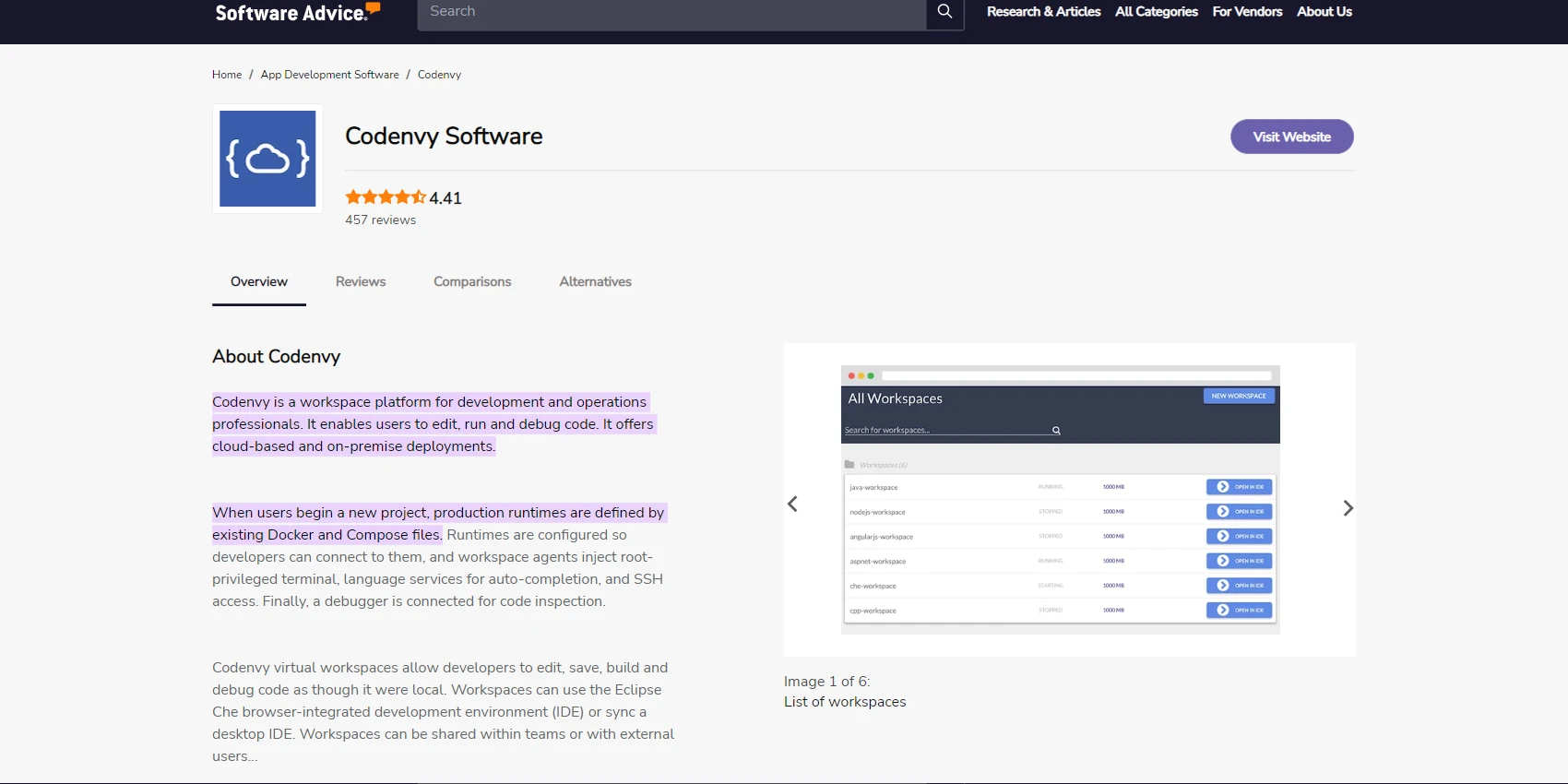Switch to the Reviews tab
Viewport: 1568px width, 784px height.
[x=361, y=281]
